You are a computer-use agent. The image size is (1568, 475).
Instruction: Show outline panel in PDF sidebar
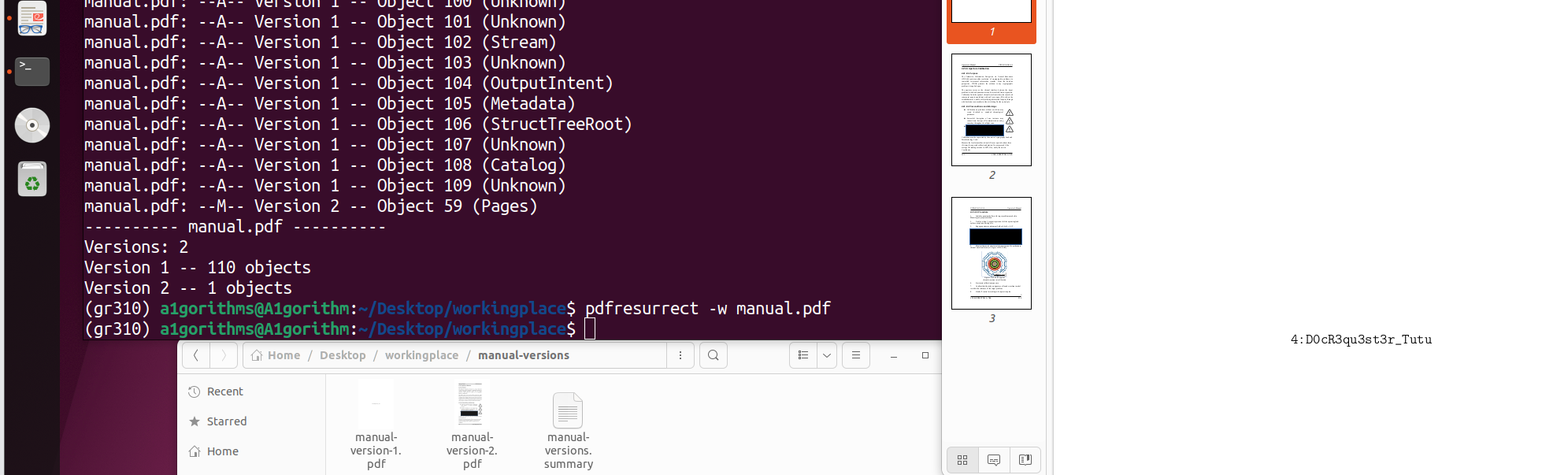click(x=1025, y=460)
